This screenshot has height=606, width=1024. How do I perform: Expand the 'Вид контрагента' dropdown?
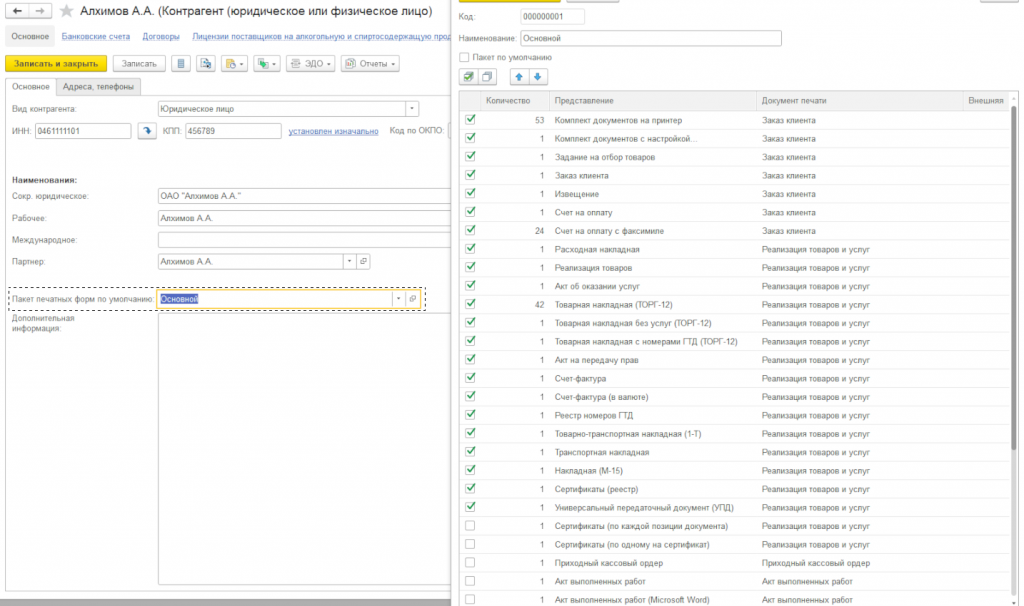pos(411,109)
